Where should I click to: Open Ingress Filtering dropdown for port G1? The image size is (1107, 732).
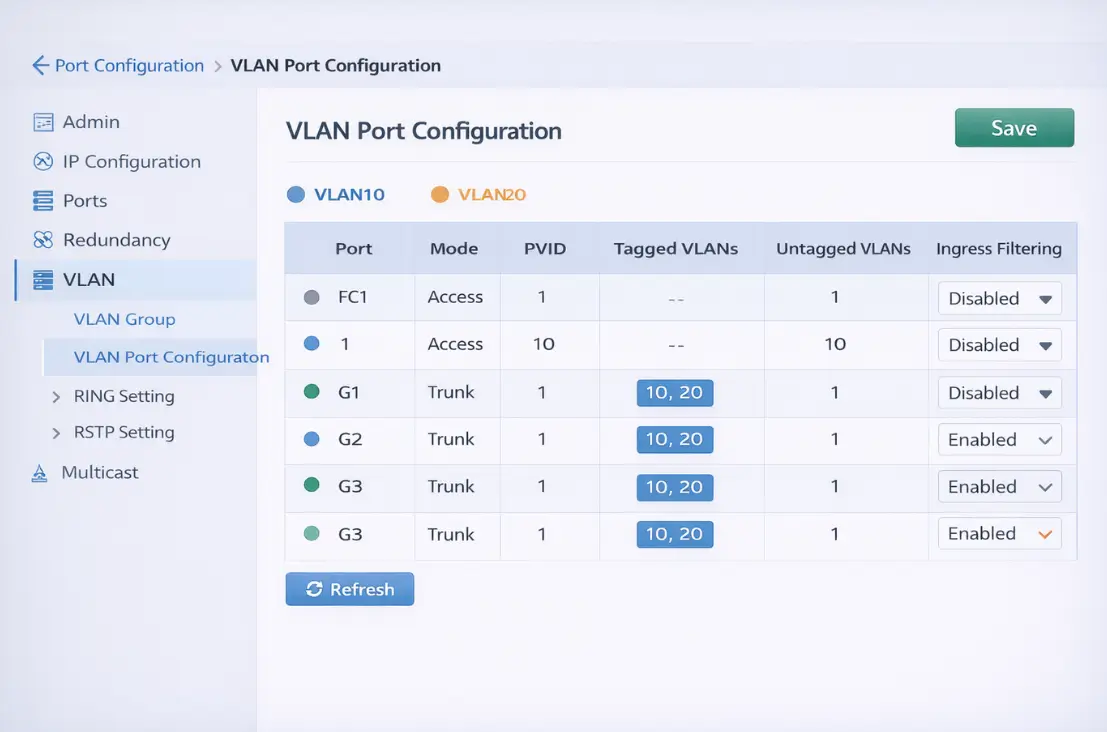(999, 393)
